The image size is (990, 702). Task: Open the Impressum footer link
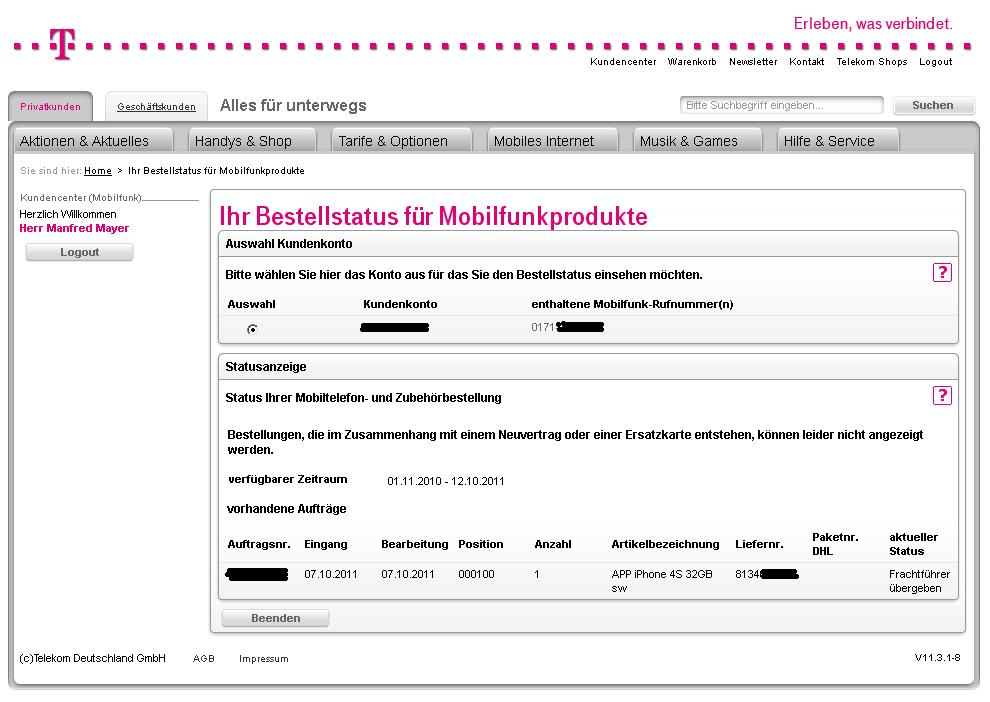pyautogui.click(x=263, y=659)
